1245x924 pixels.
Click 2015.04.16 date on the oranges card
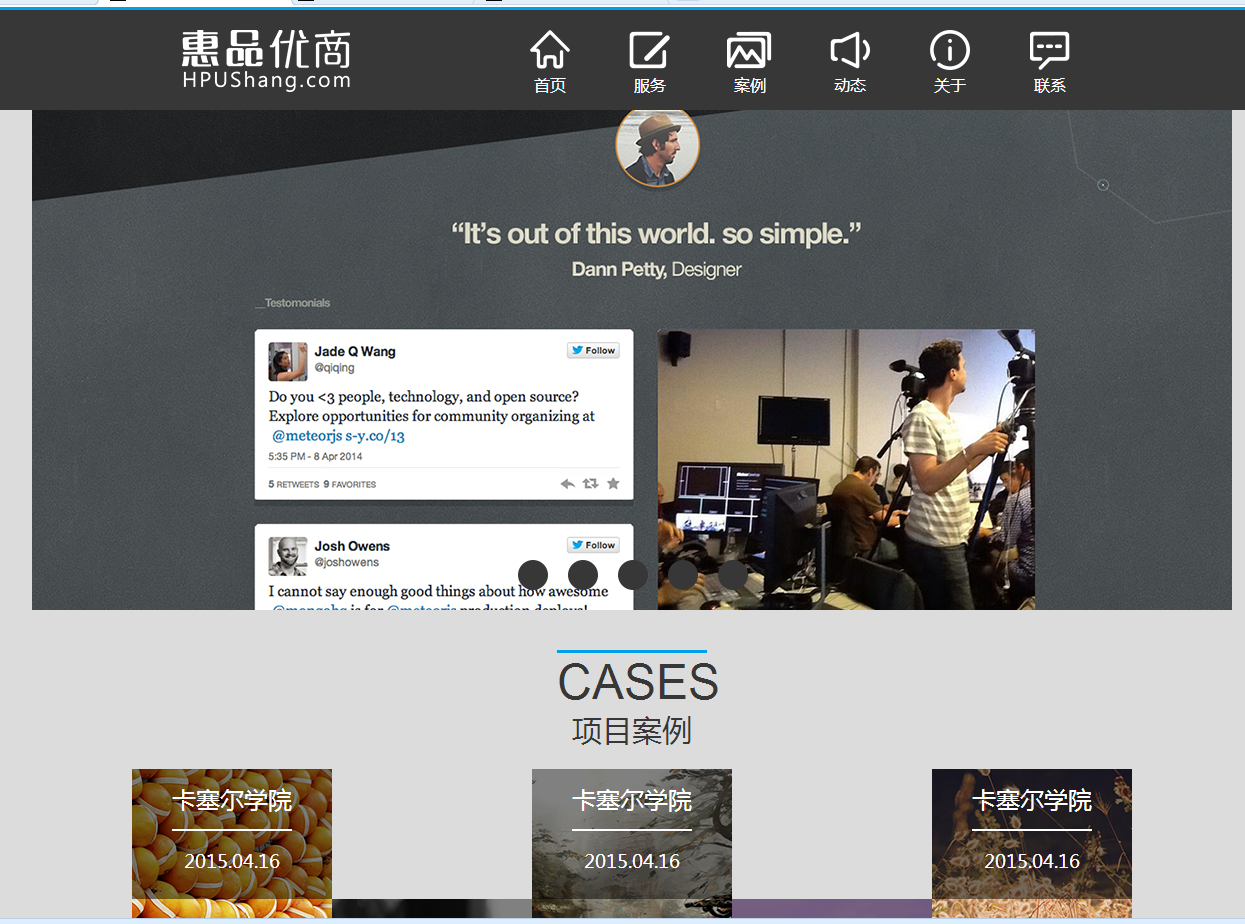pyautogui.click(x=232, y=861)
